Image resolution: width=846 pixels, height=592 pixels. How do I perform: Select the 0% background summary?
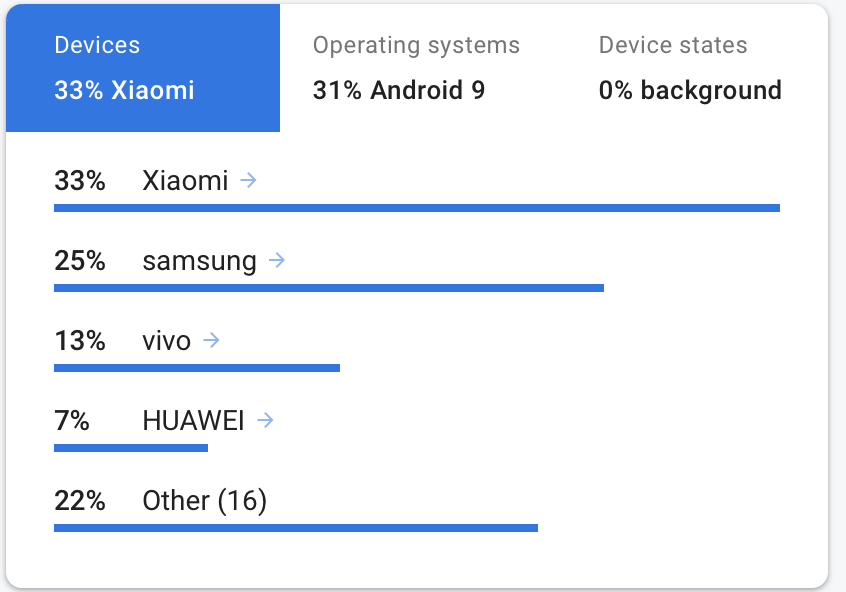coord(691,90)
